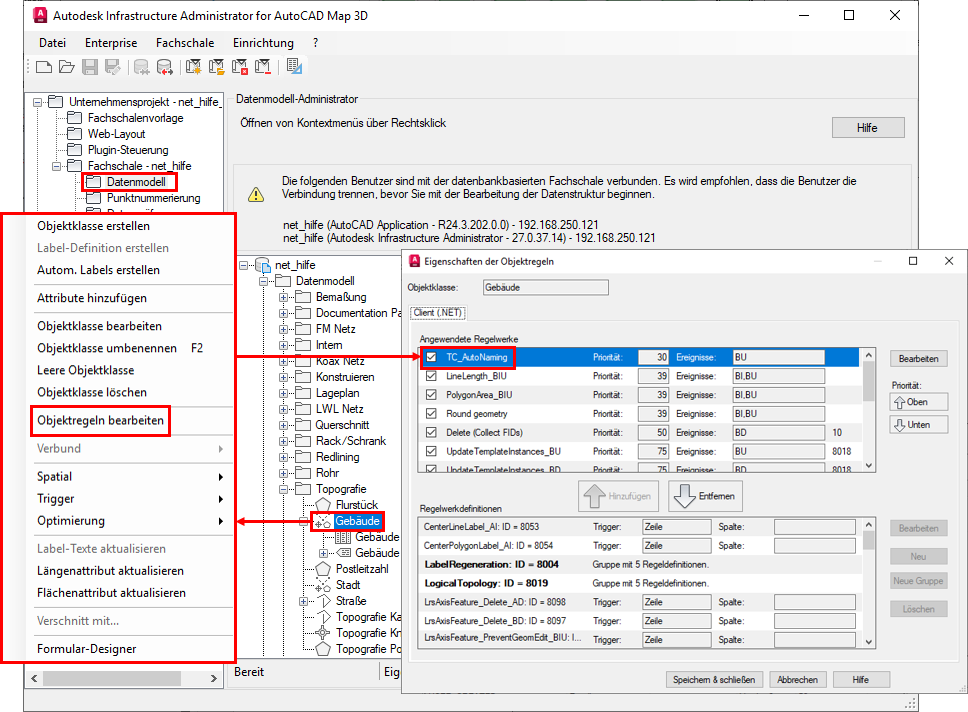This screenshot has height=712, width=968.
Task: Click the Oben up-arrow priority button
Action: pos(918,402)
